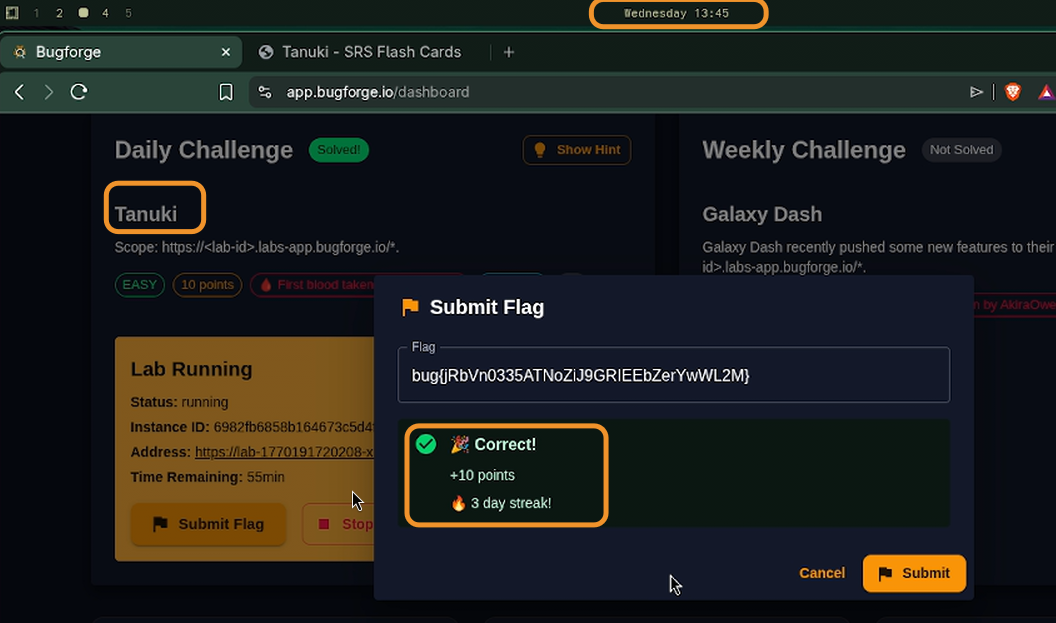Click the bookmark icon beside address bar
Screen dimensions: 1056x623
pyautogui.click(x=226, y=92)
